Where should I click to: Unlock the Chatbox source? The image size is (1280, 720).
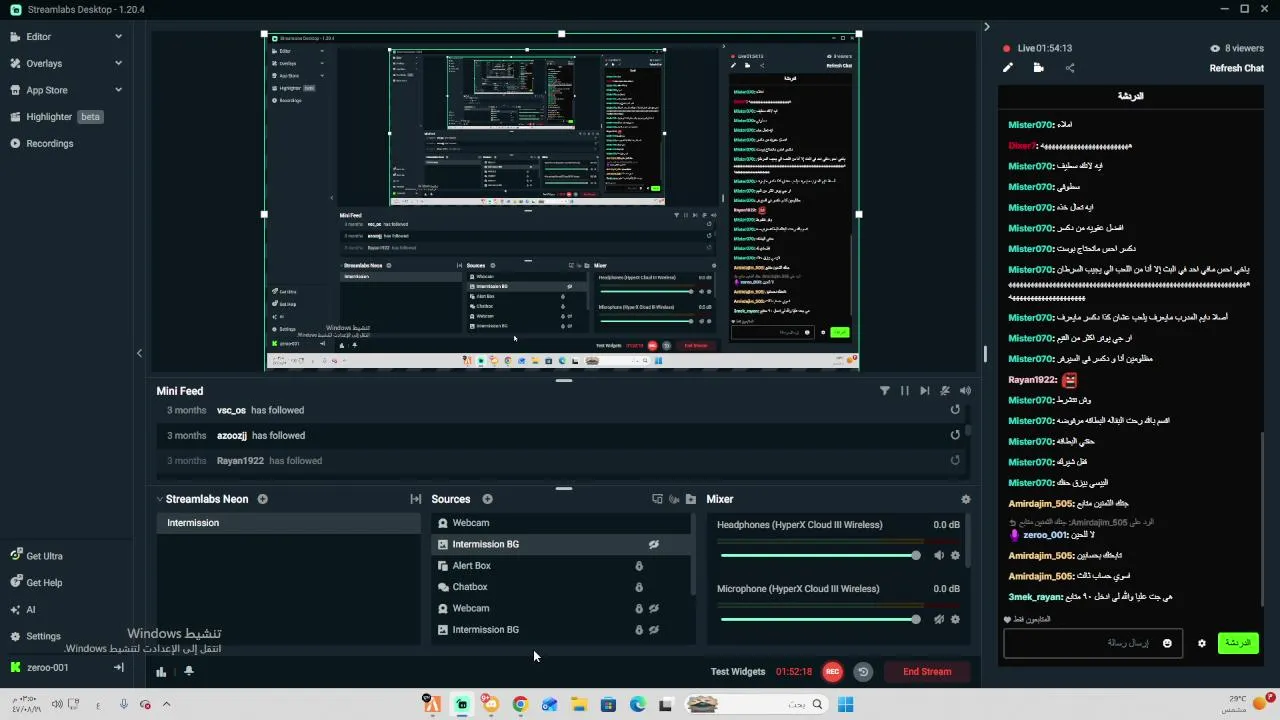coord(639,587)
